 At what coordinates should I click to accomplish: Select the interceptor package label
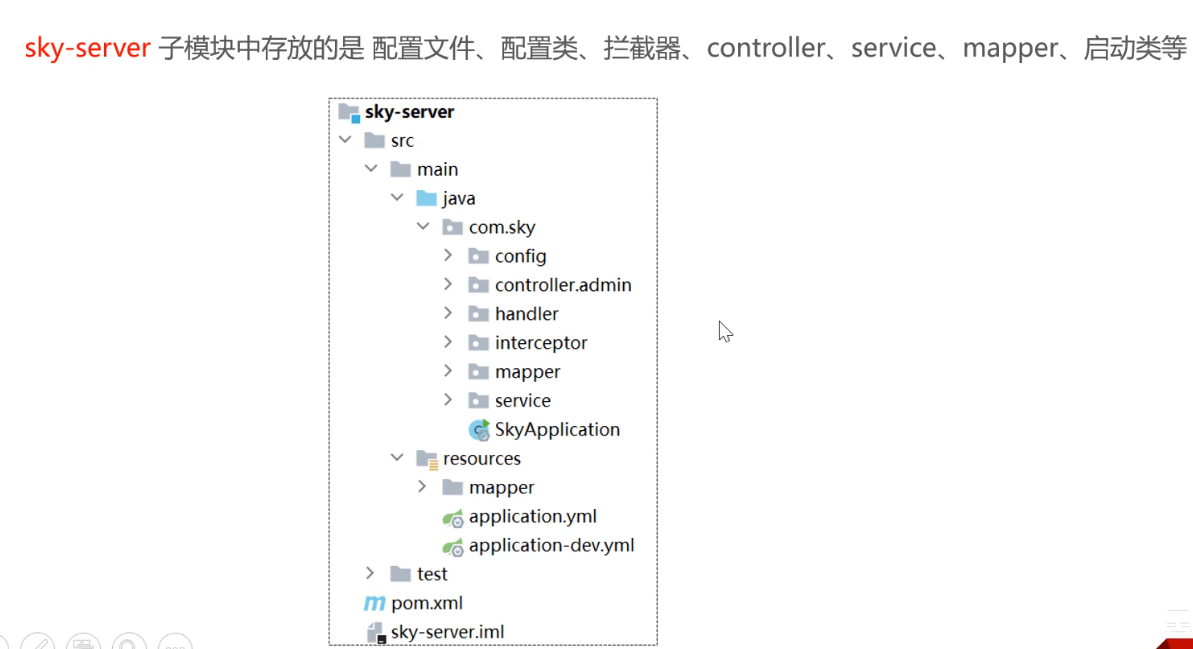[x=540, y=343]
